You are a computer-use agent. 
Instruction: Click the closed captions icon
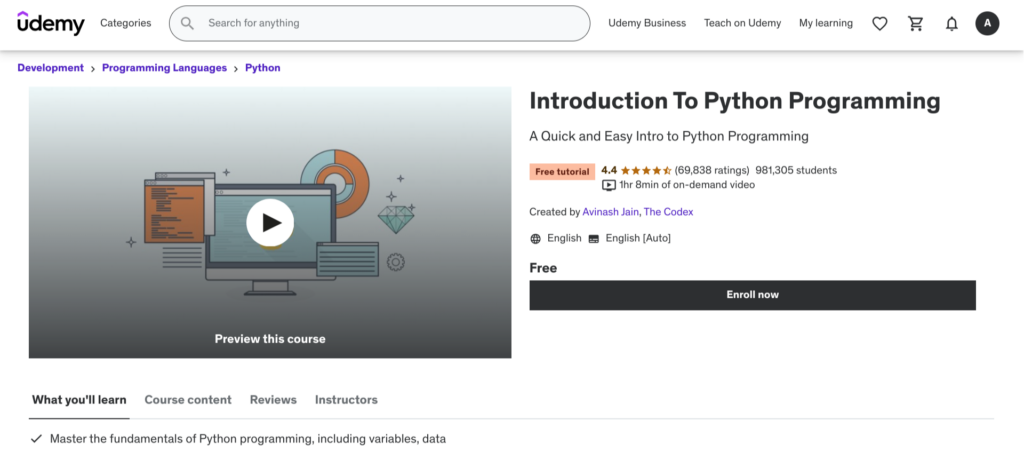pyautogui.click(x=593, y=238)
